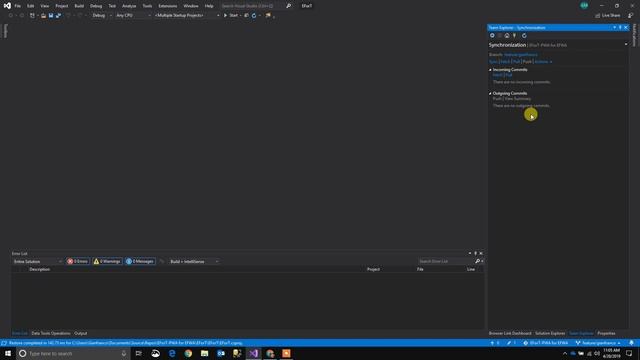Open Chrome from the taskbar
This screenshot has width=640, height=360.
188,353
